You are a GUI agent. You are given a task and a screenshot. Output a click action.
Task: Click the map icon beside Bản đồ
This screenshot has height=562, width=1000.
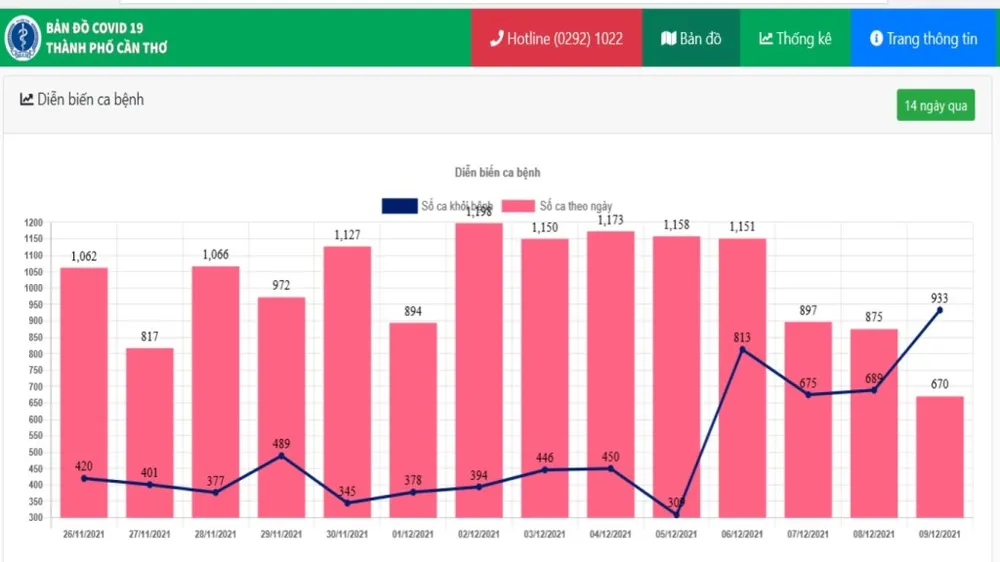point(668,39)
